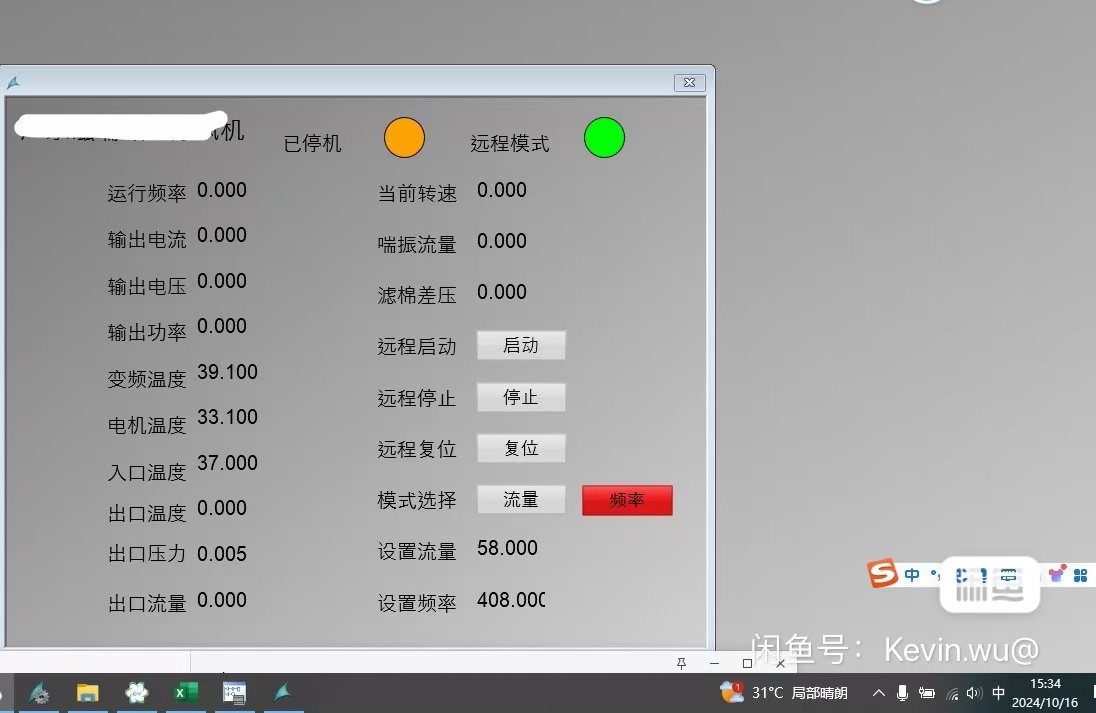1096x713 pixels.
Task: Select 流量 flow mode
Action: click(521, 500)
